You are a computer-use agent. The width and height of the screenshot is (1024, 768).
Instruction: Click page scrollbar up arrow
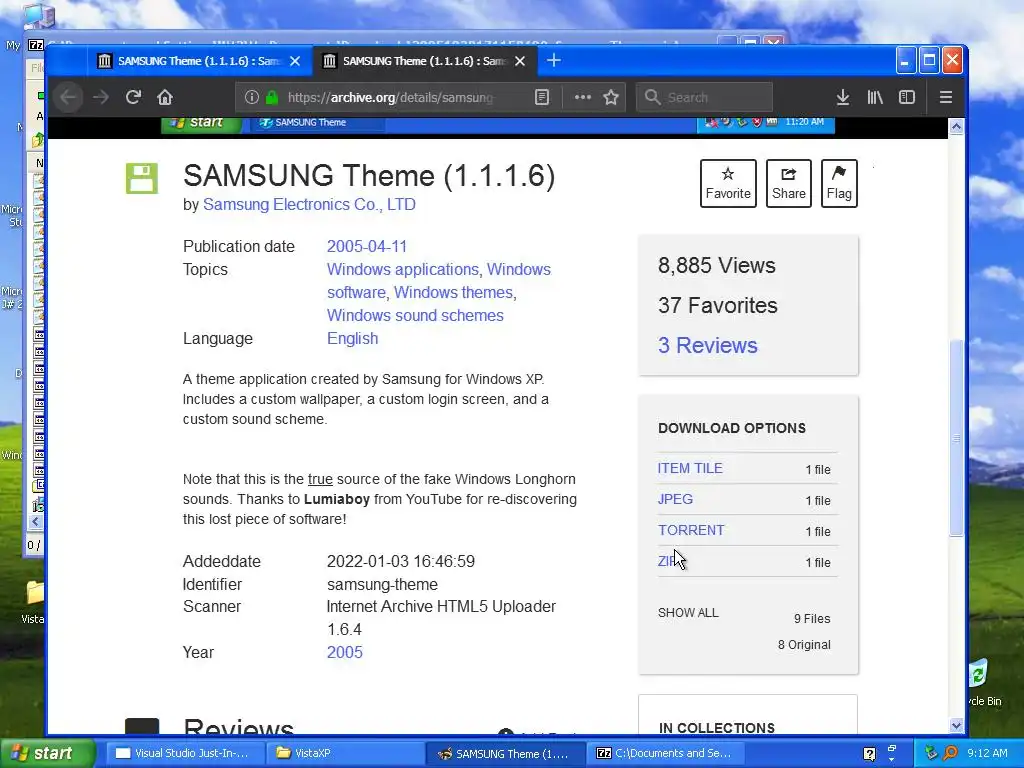pos(956,127)
